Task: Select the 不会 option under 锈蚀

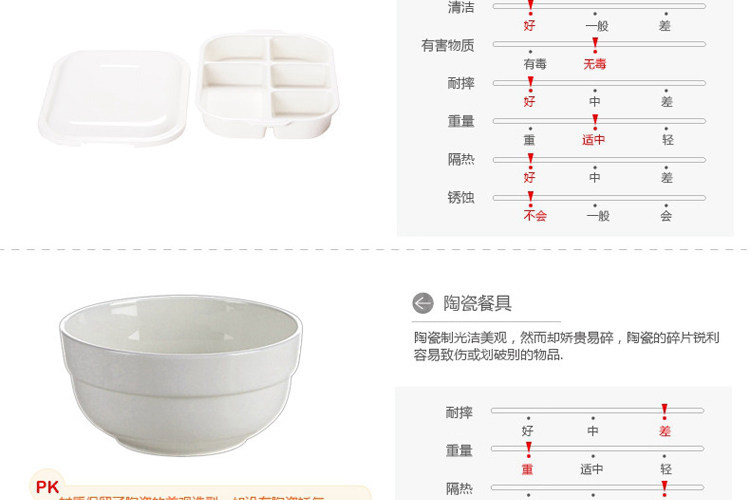Action: [535, 216]
